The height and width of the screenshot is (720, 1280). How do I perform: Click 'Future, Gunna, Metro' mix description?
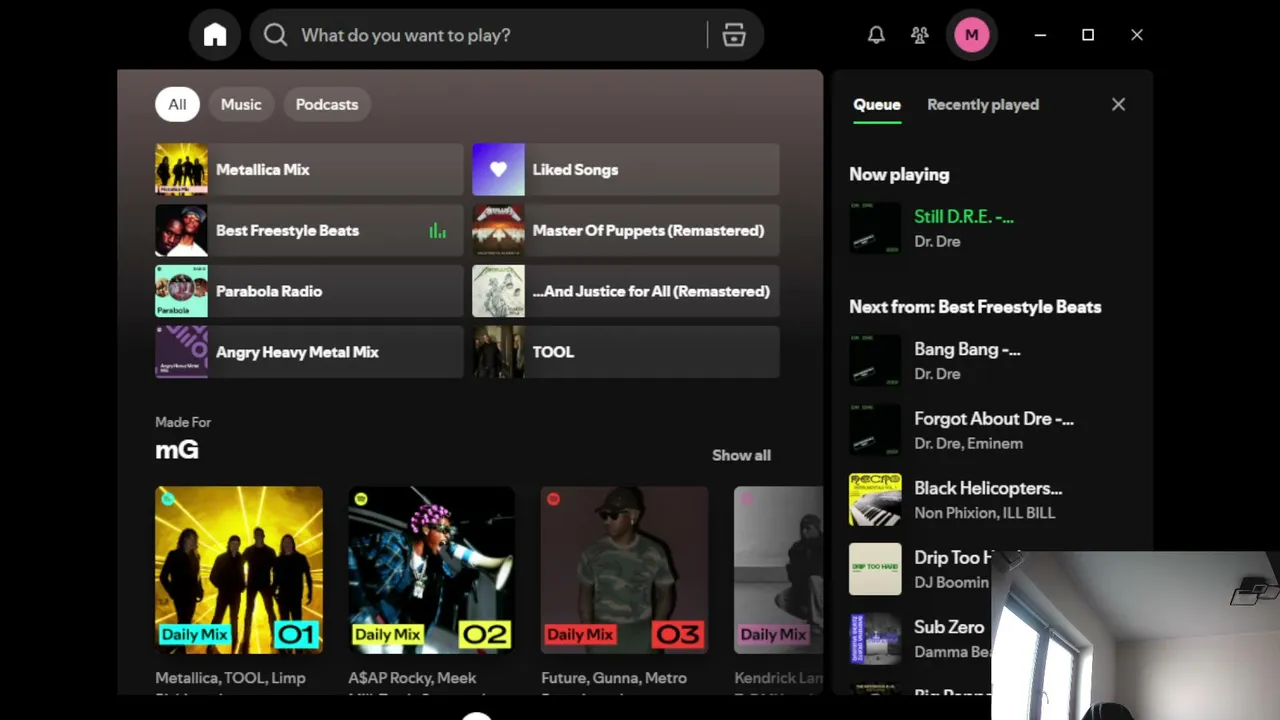point(614,678)
